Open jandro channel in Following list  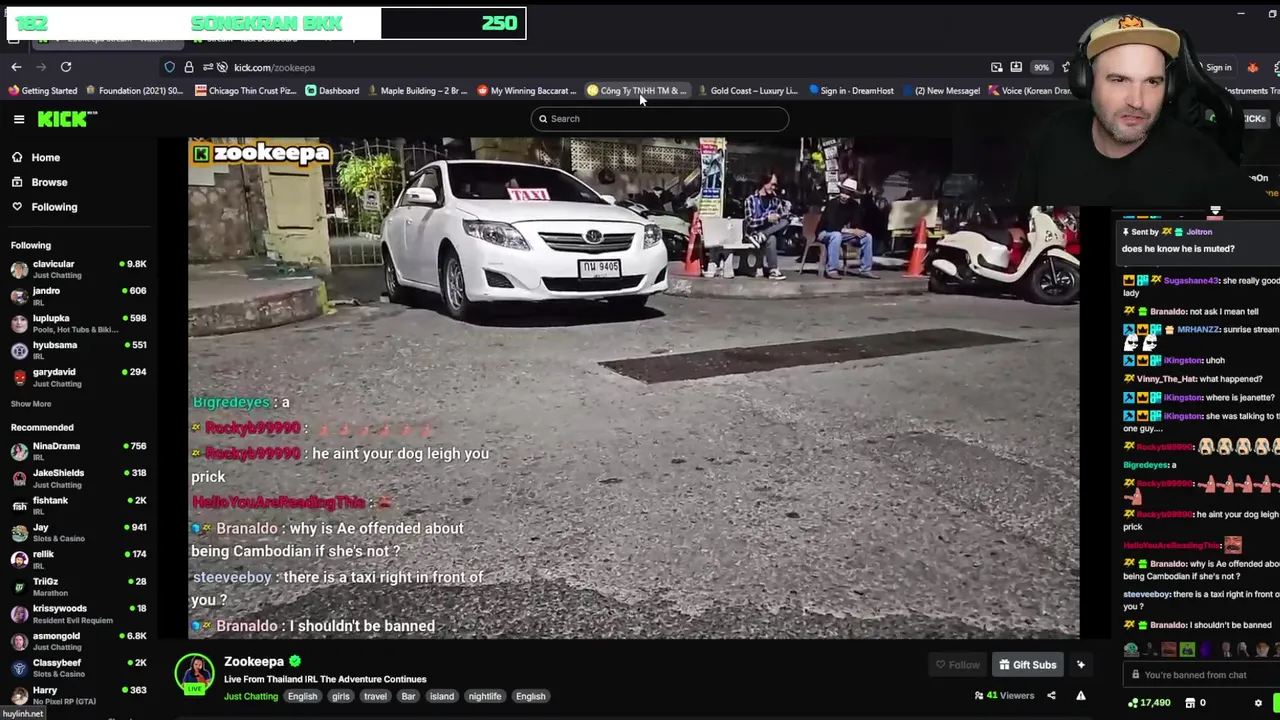coord(78,296)
